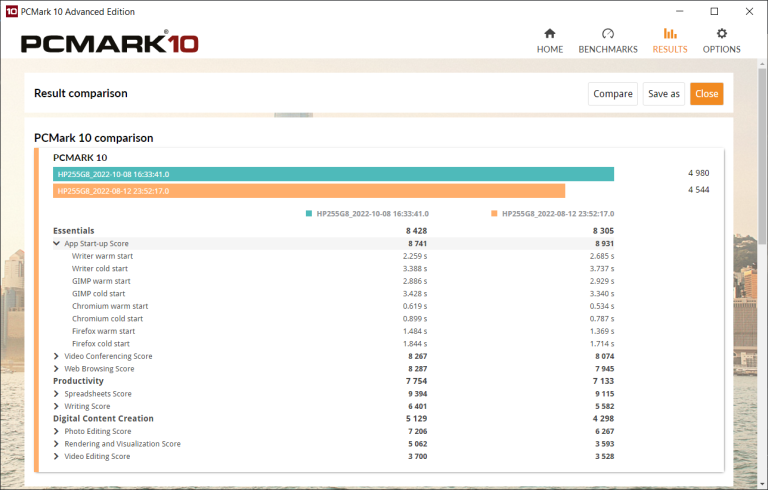
Task: Expand Rendering and Visualization Score row
Action: [57, 444]
